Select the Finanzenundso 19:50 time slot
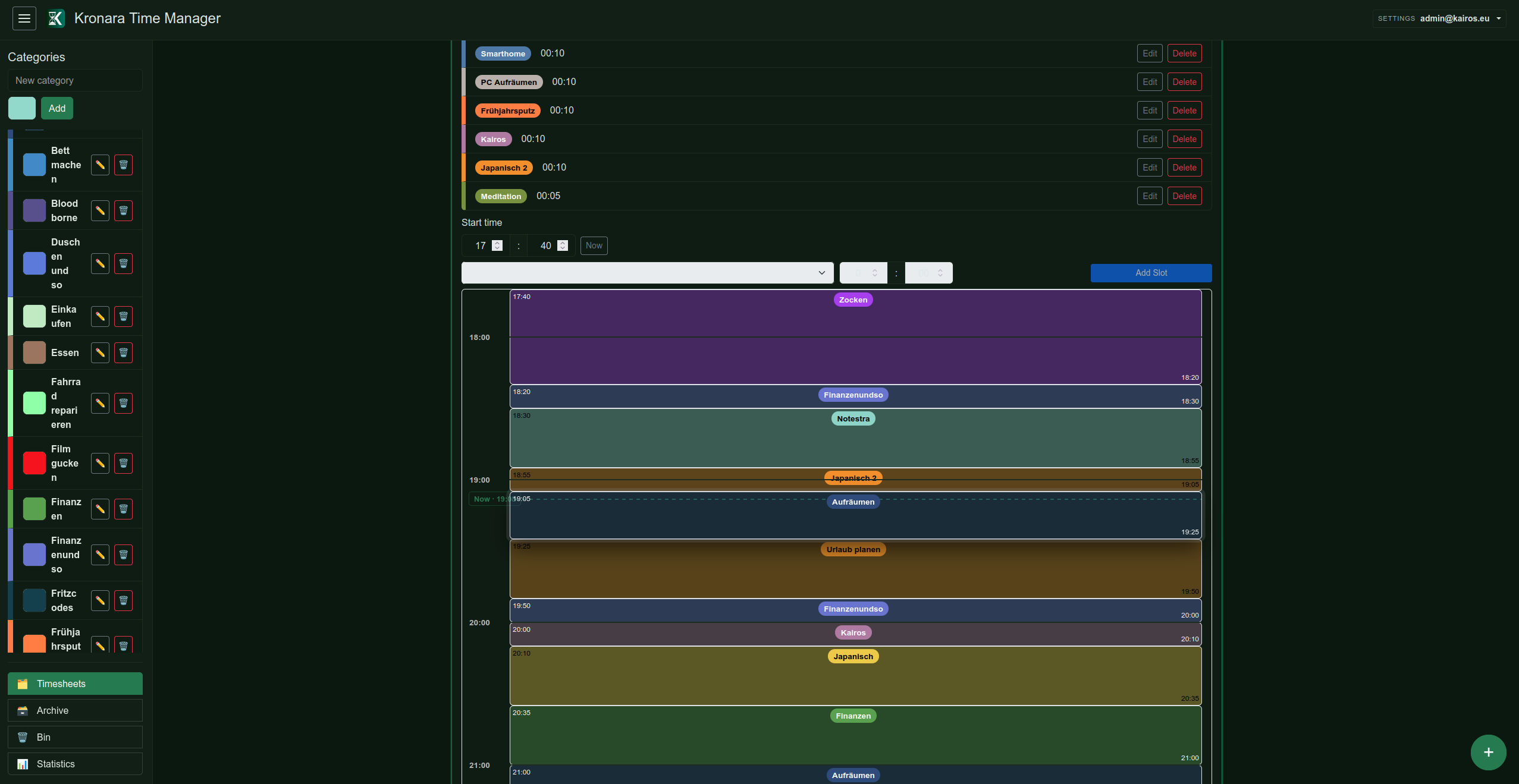 855,610
